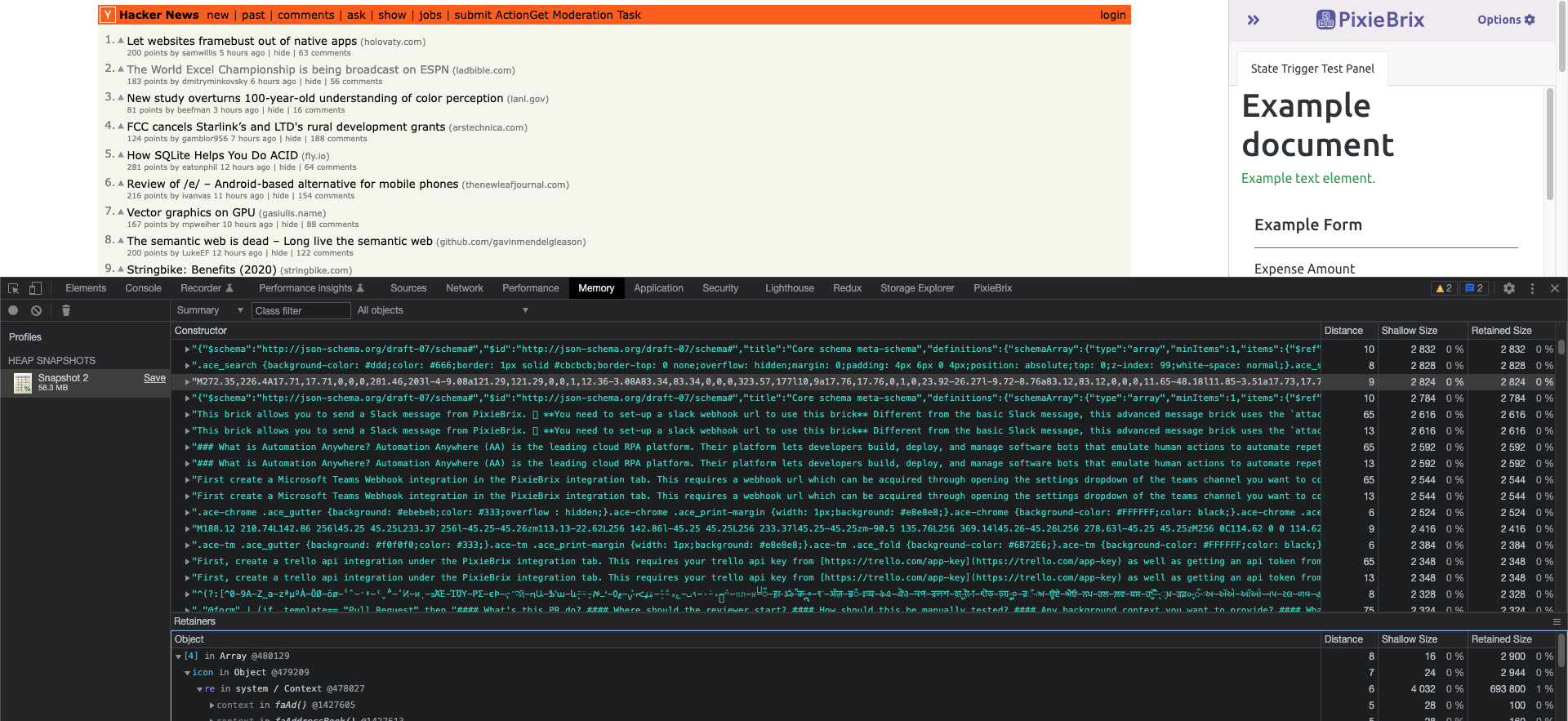This screenshot has width=1568, height=721.
Task: Open DevTools three-dot customize menu
Action: point(1532,288)
